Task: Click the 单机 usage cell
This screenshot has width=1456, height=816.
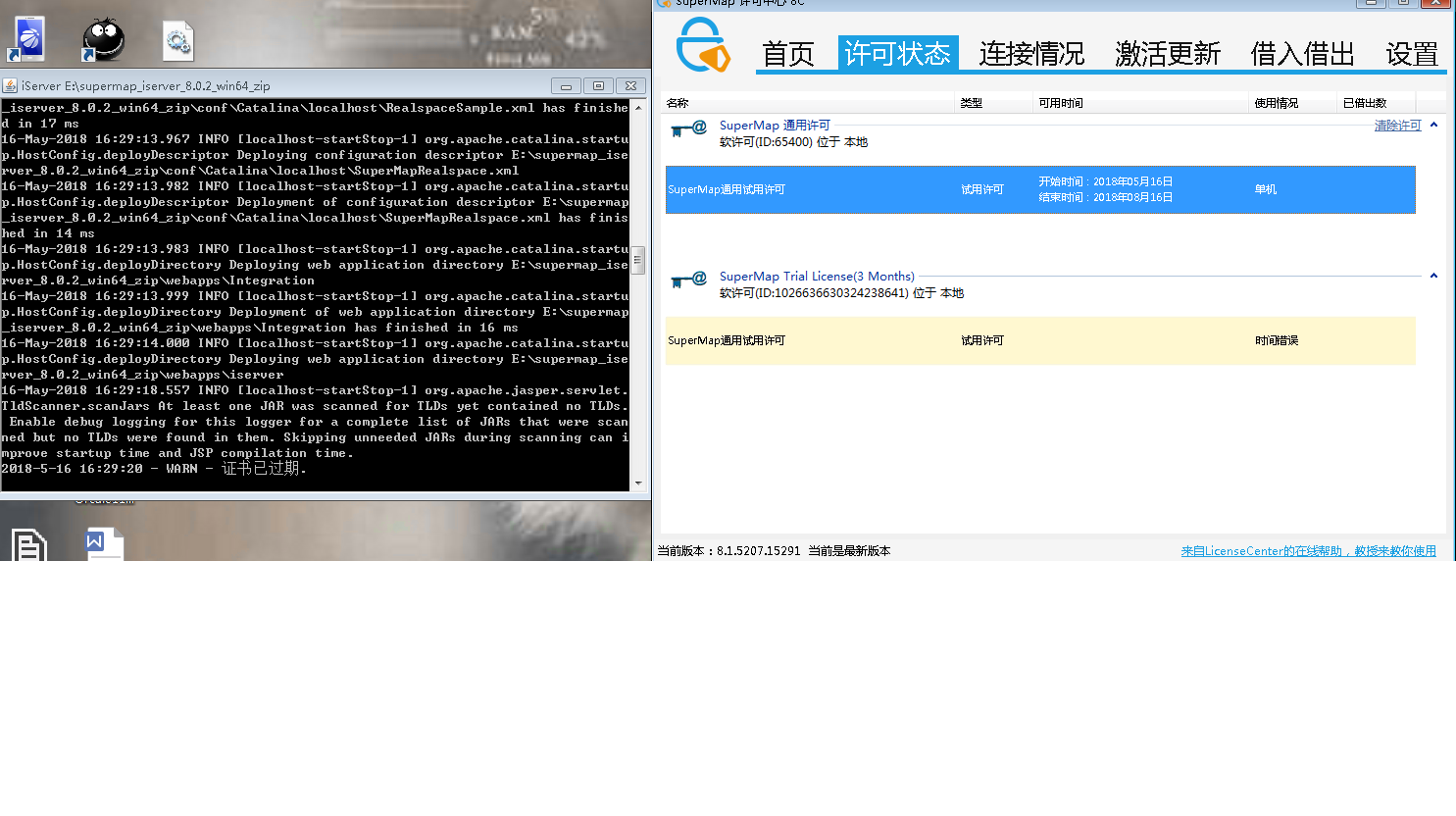Action: tap(1266, 189)
